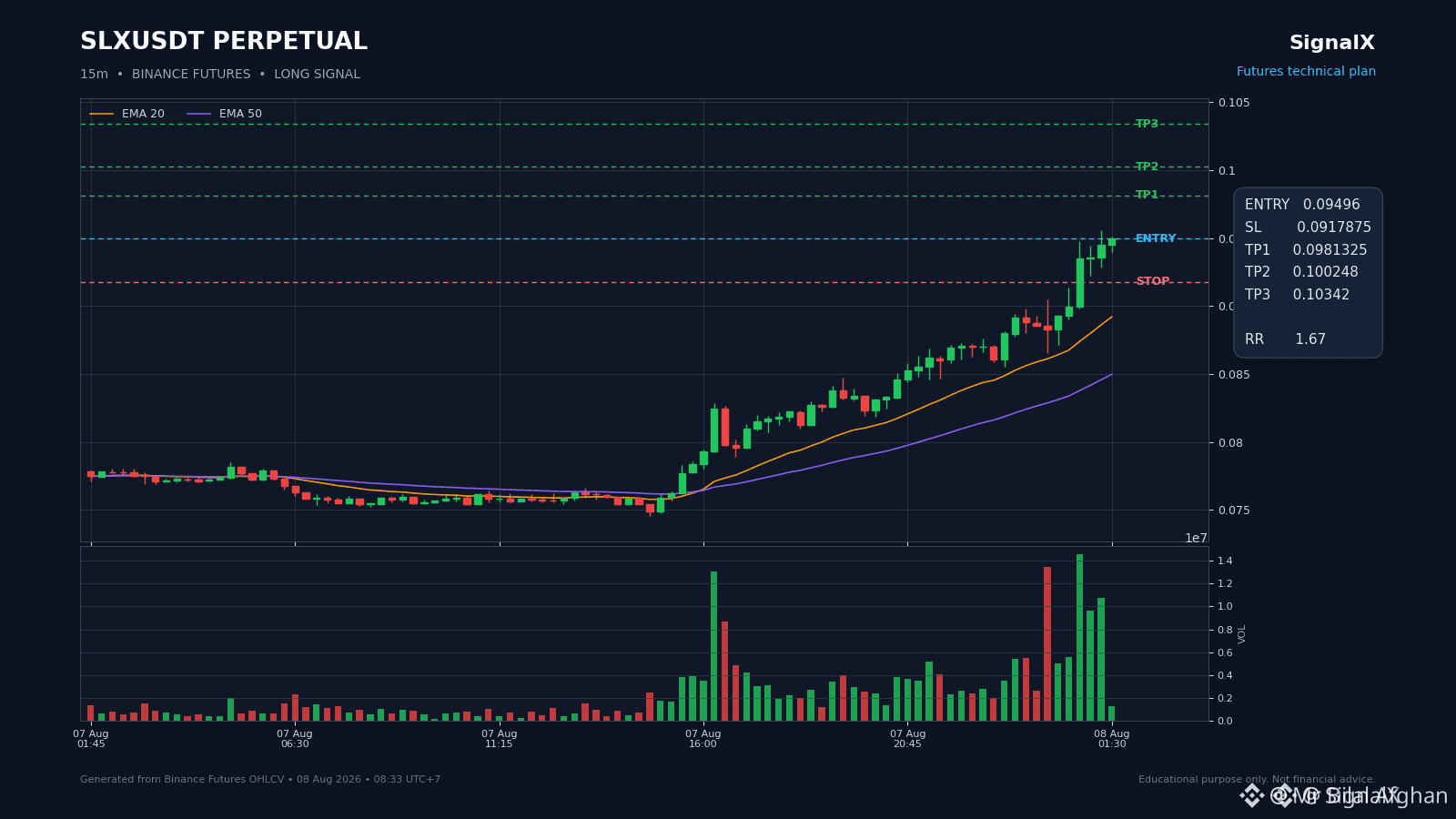Click the SLXUSDT PERPETUAL chart title
The width and height of the screenshot is (1456, 819).
[x=224, y=42]
